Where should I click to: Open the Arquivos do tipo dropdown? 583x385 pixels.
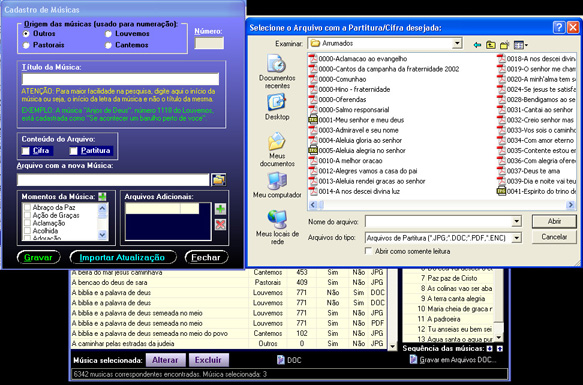[x=516, y=238]
